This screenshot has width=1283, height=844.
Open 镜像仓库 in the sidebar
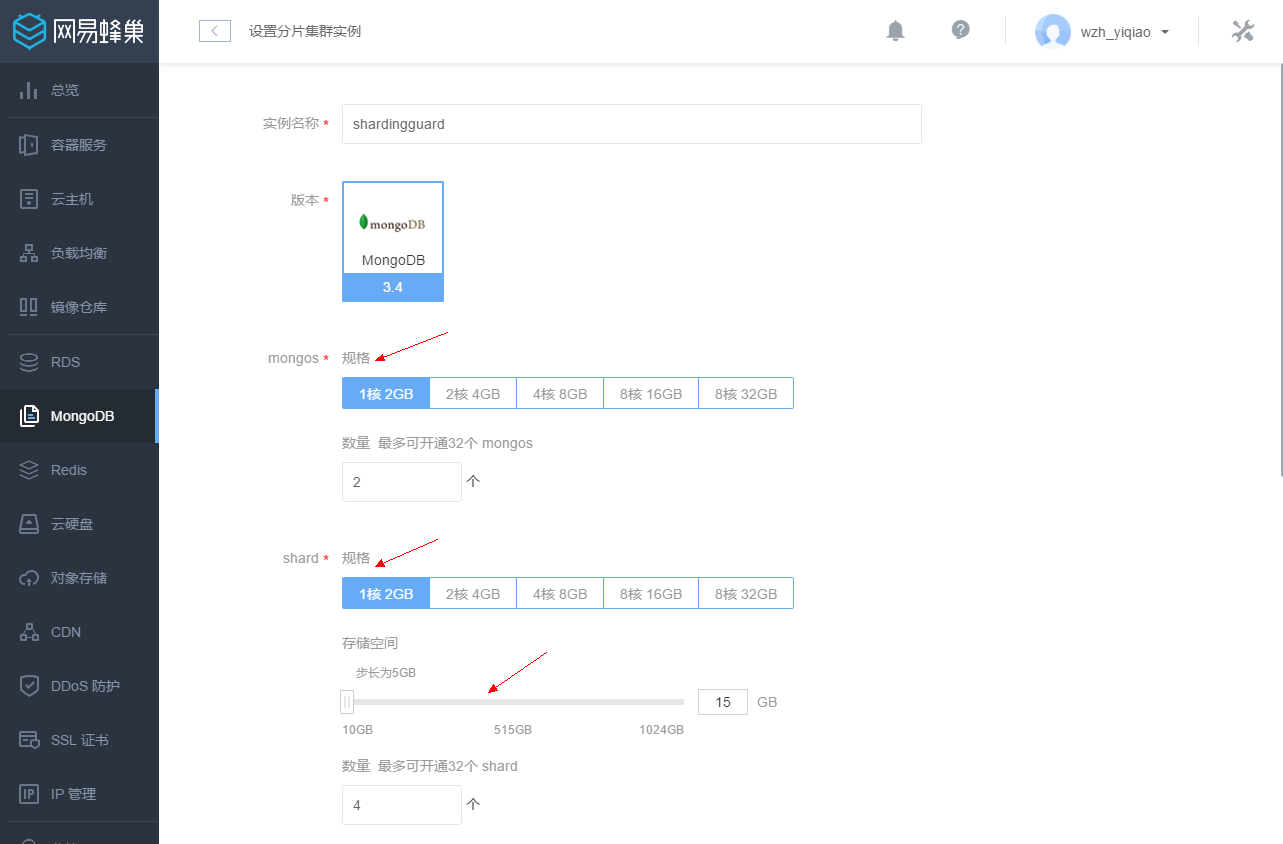coord(79,307)
